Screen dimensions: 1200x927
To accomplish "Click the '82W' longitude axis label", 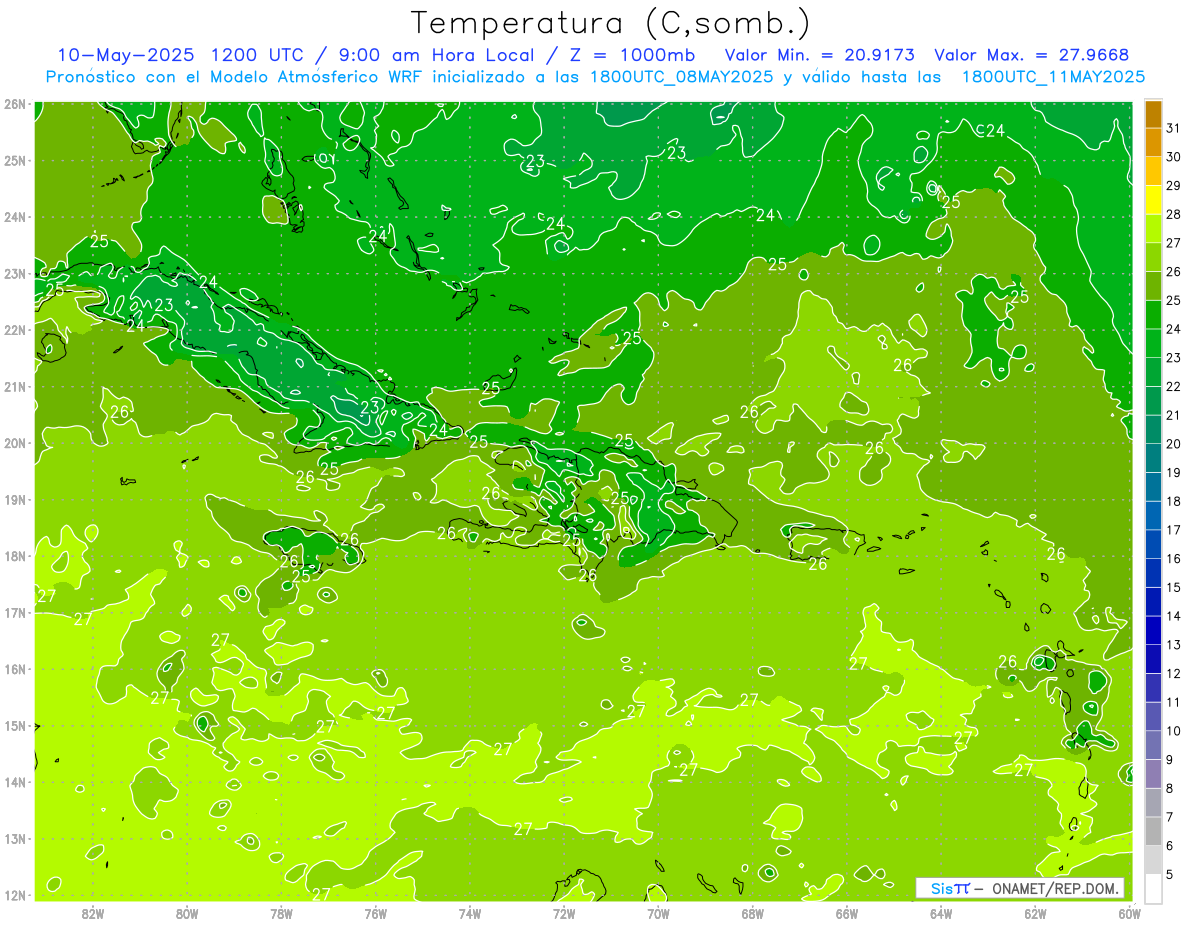I will pos(92,913).
